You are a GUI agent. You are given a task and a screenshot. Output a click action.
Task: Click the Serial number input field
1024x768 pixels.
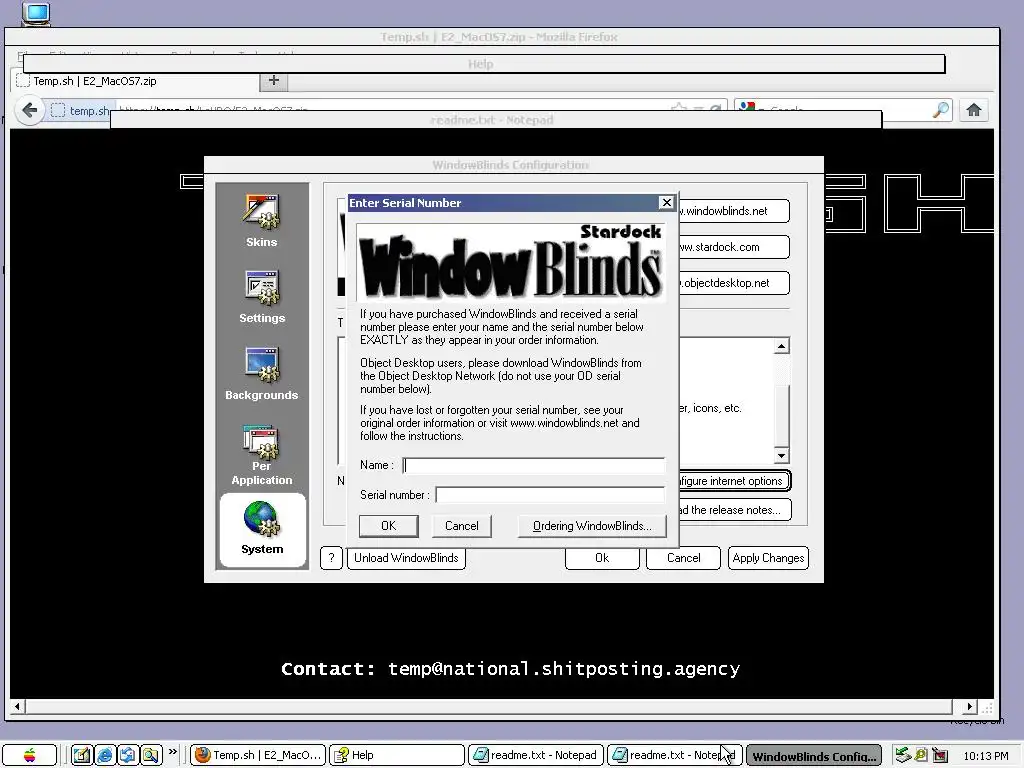[550, 494]
